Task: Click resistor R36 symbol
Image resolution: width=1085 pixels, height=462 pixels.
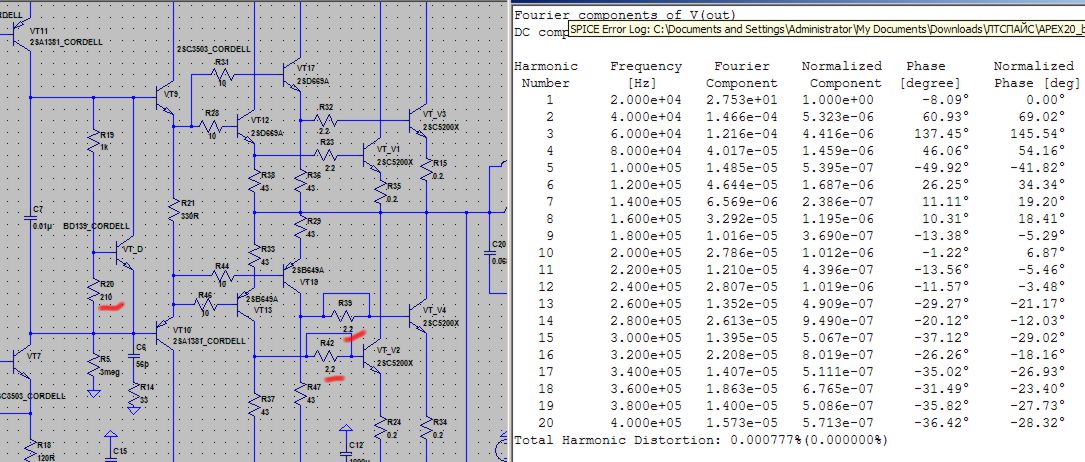Action: tap(302, 181)
